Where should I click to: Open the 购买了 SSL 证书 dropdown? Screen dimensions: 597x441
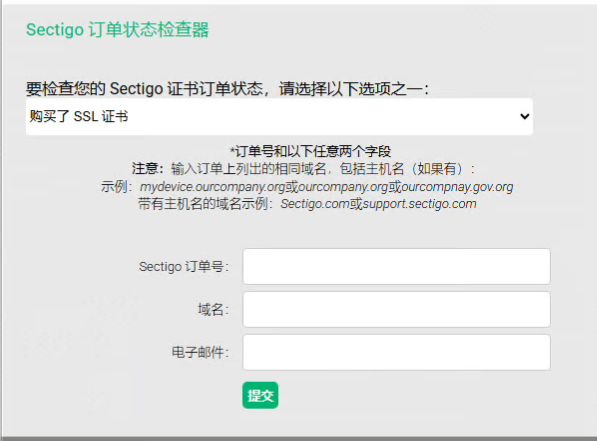click(x=279, y=117)
